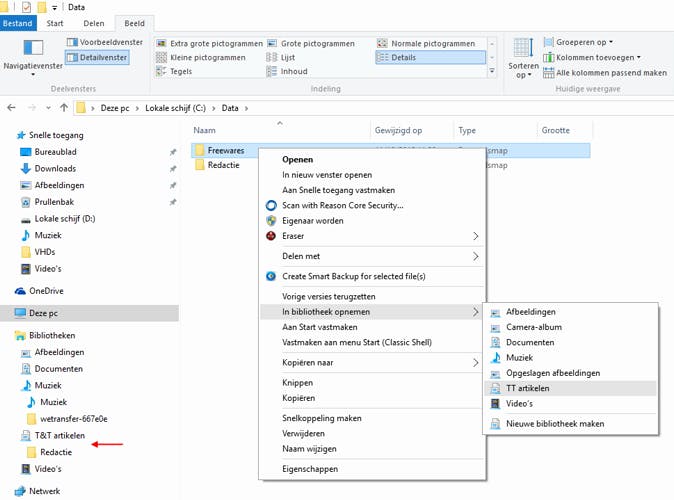Open the Groeperen op dropdown

(582, 43)
